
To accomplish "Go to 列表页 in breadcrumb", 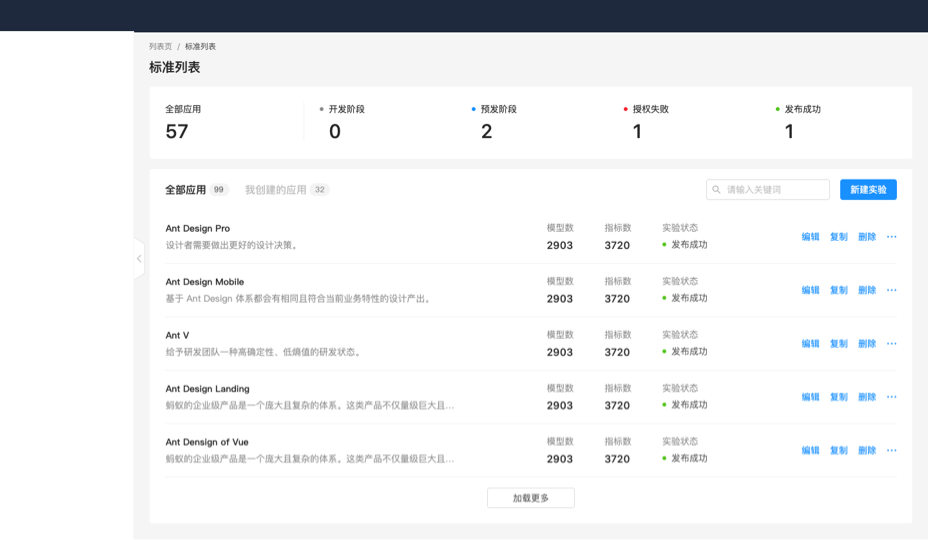I will click(160, 46).
